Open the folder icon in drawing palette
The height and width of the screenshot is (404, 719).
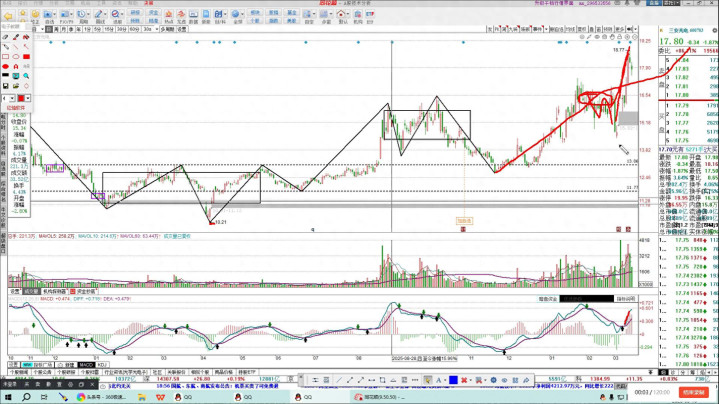[x=16, y=86]
